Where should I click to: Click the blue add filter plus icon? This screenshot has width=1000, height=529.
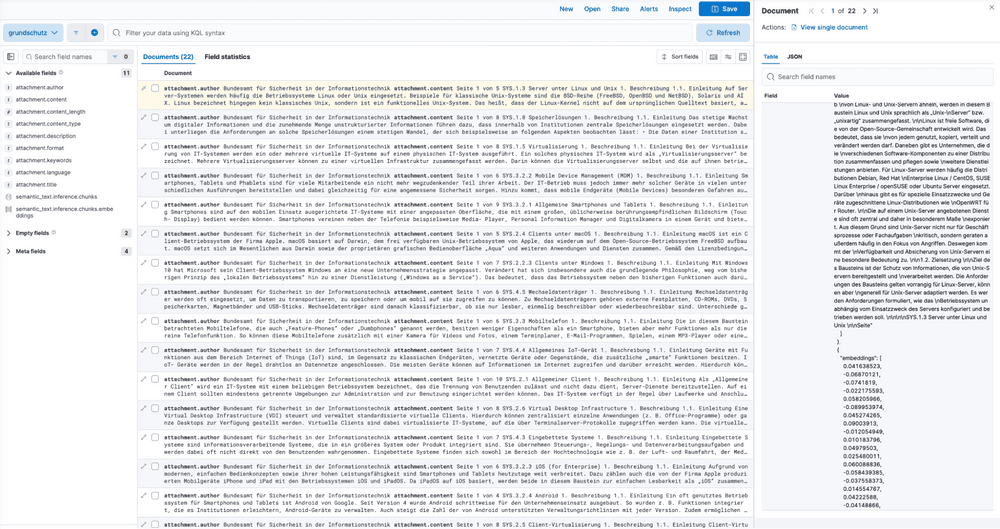94,33
